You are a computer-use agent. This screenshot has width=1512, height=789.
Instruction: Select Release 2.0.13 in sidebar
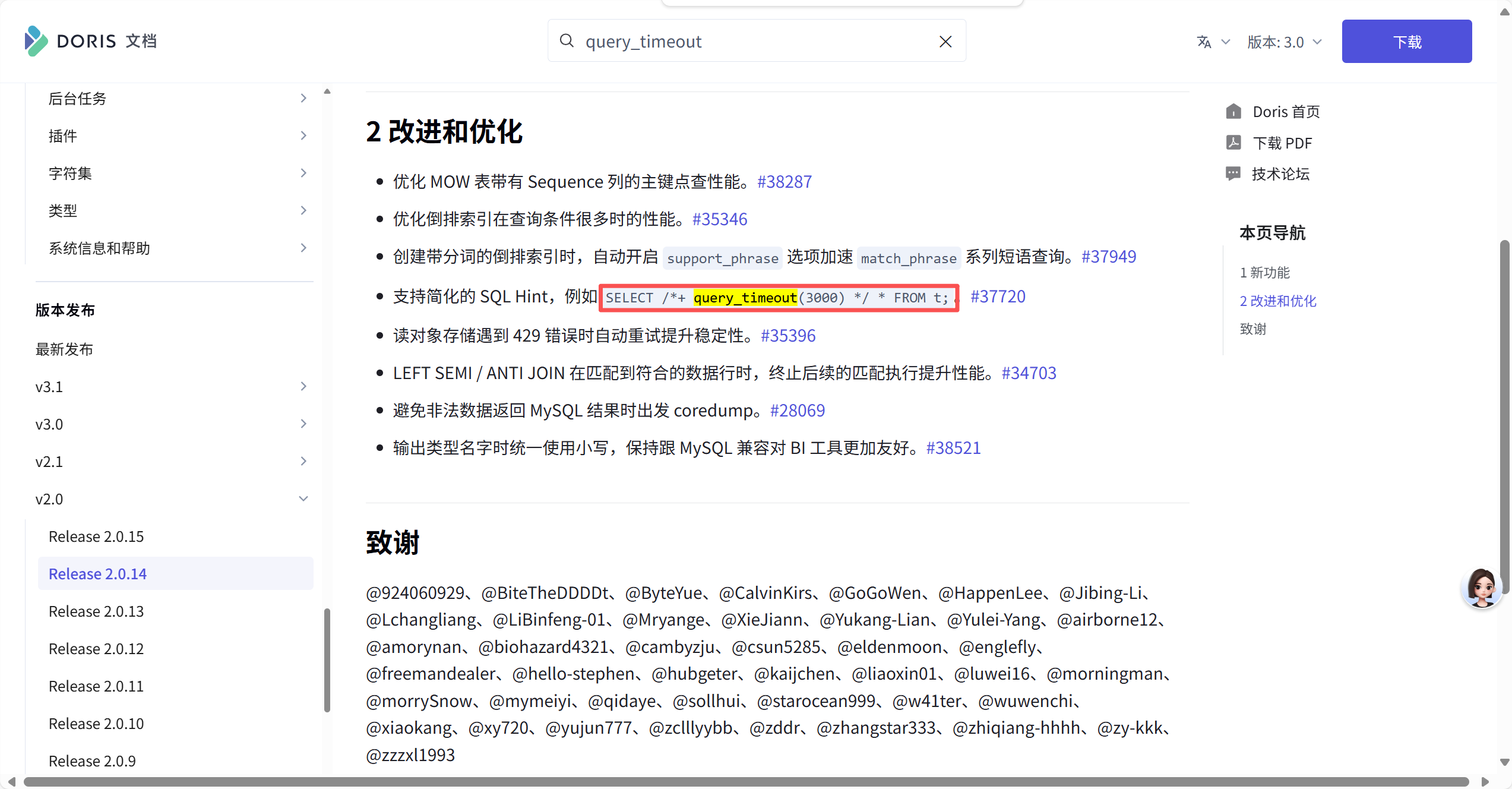point(96,611)
